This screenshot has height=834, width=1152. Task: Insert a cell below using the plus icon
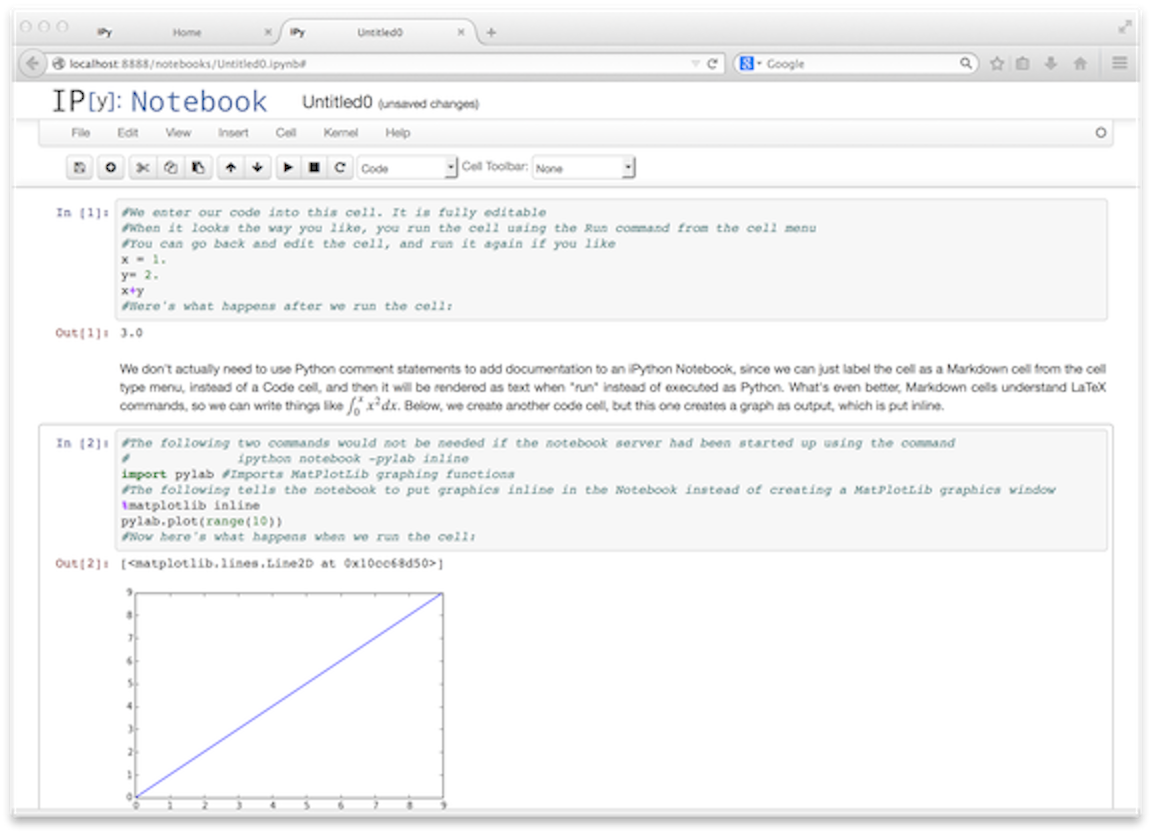(110, 168)
